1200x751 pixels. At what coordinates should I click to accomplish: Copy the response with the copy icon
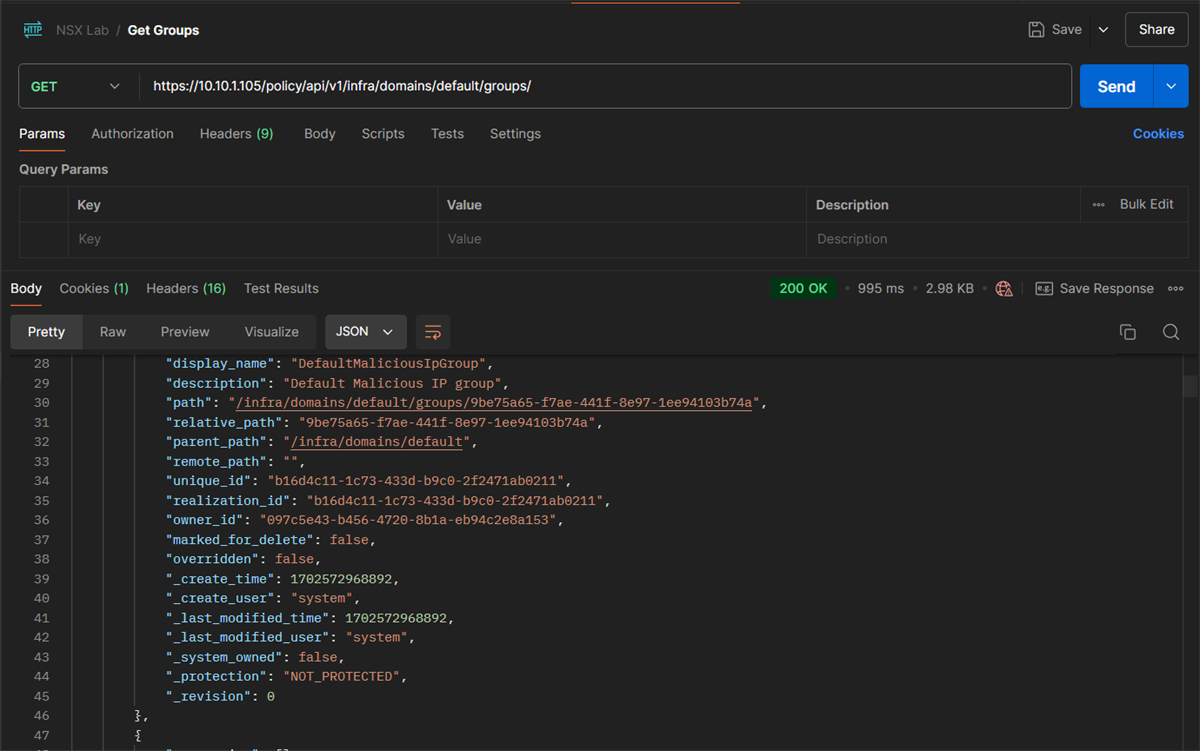(x=1127, y=332)
